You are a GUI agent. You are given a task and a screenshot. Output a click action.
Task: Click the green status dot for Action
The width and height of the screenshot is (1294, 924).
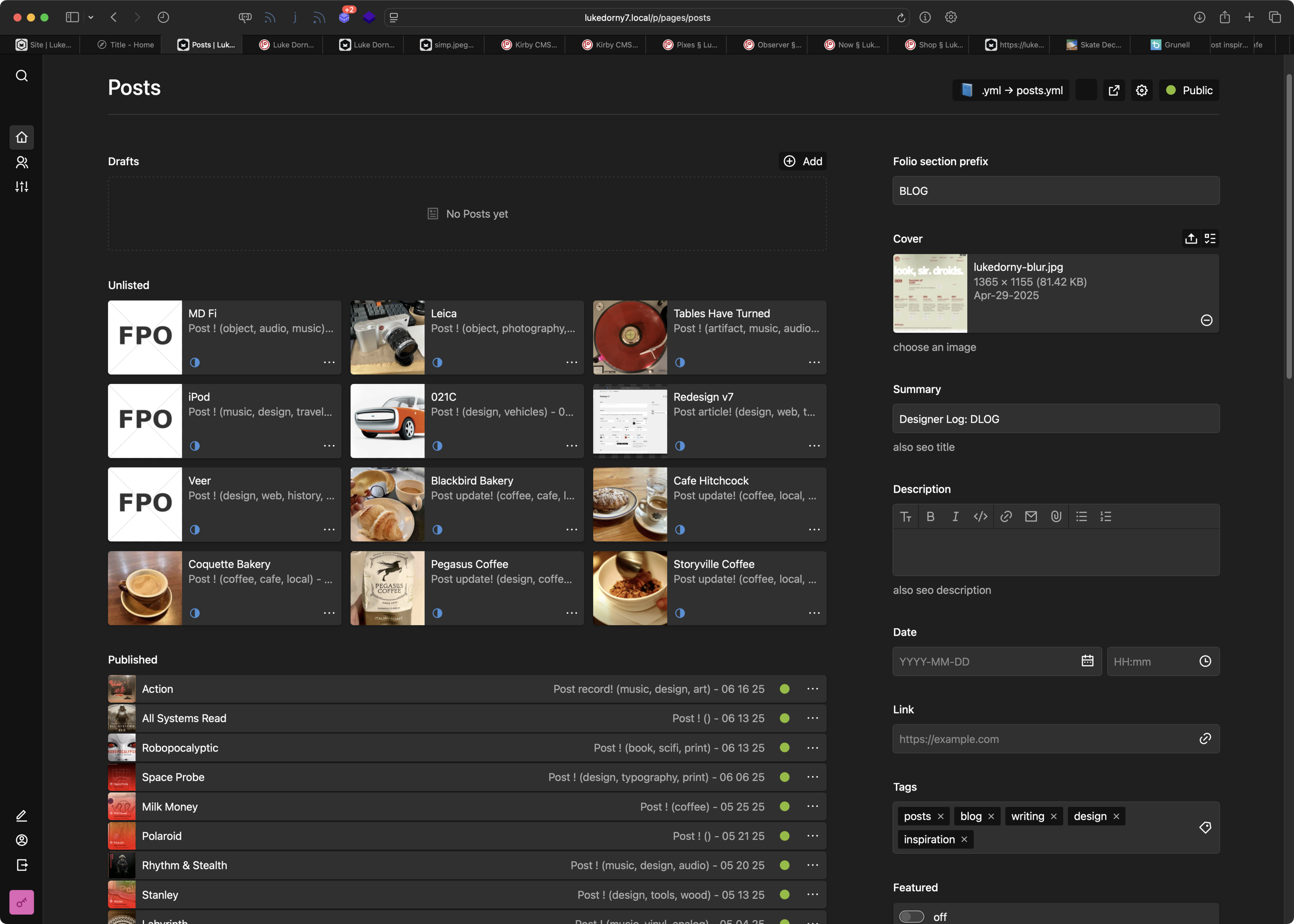tap(785, 689)
